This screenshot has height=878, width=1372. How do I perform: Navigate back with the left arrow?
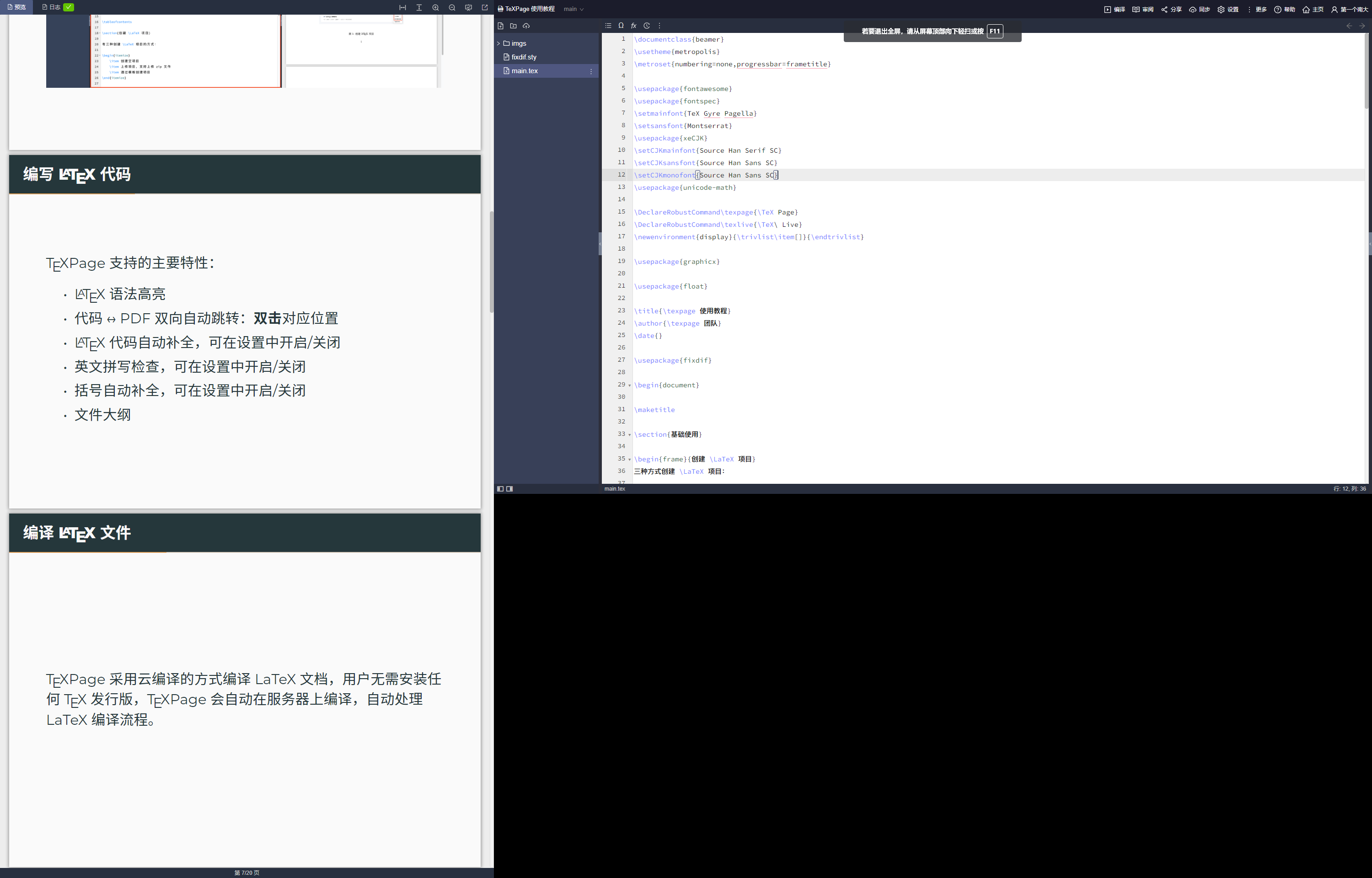(1349, 26)
